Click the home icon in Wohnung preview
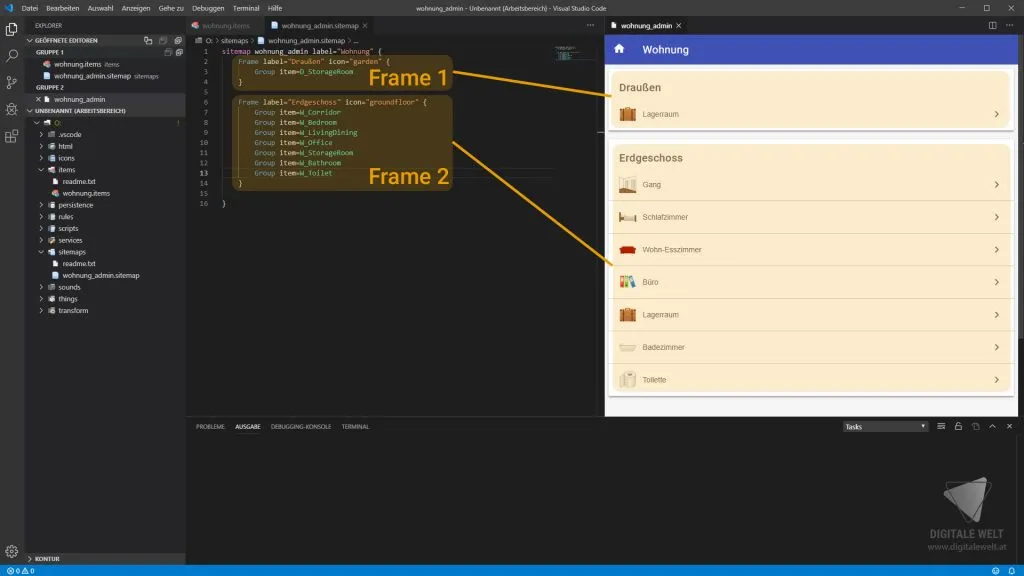 click(x=619, y=49)
